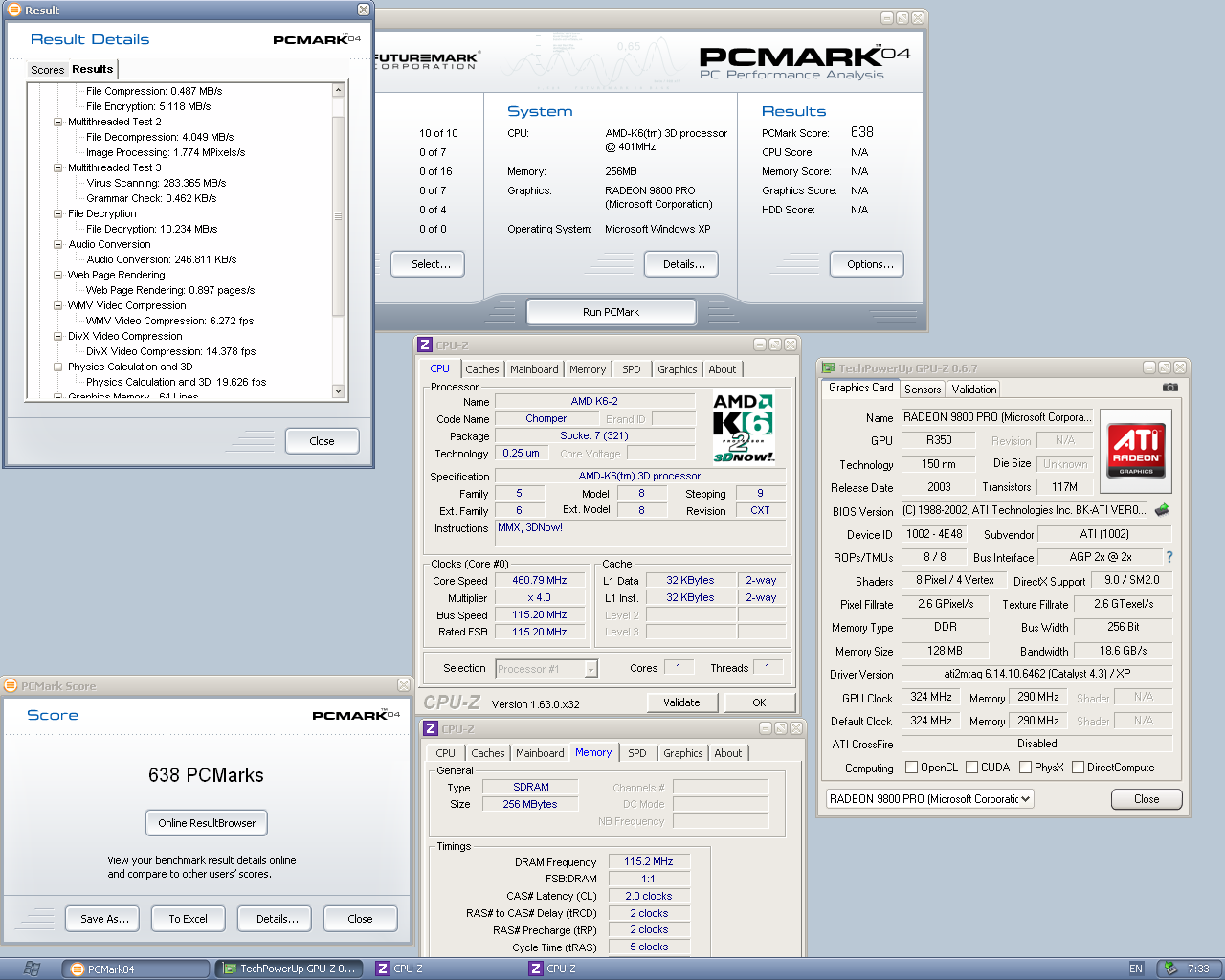This screenshot has height=980, width=1225.
Task: Click the EN language indicator in tray
Action: 1136,969
